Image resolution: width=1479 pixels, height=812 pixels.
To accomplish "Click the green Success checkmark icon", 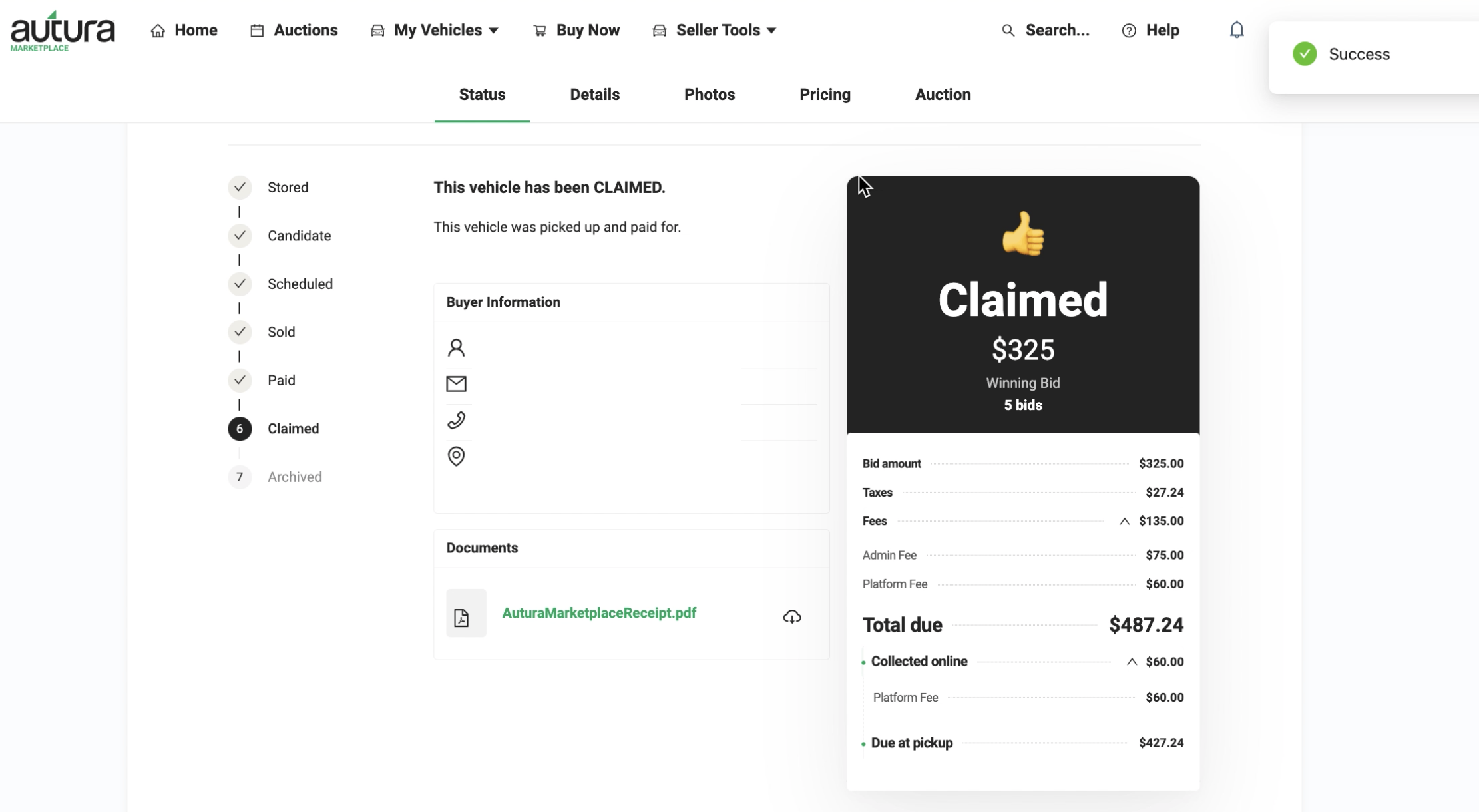I will click(1305, 54).
